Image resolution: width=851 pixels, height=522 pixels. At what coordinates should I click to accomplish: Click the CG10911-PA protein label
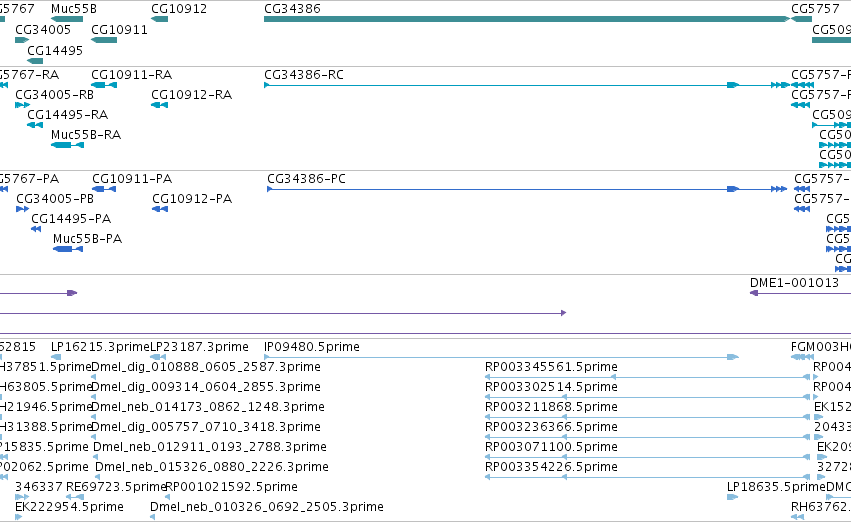pos(132,179)
